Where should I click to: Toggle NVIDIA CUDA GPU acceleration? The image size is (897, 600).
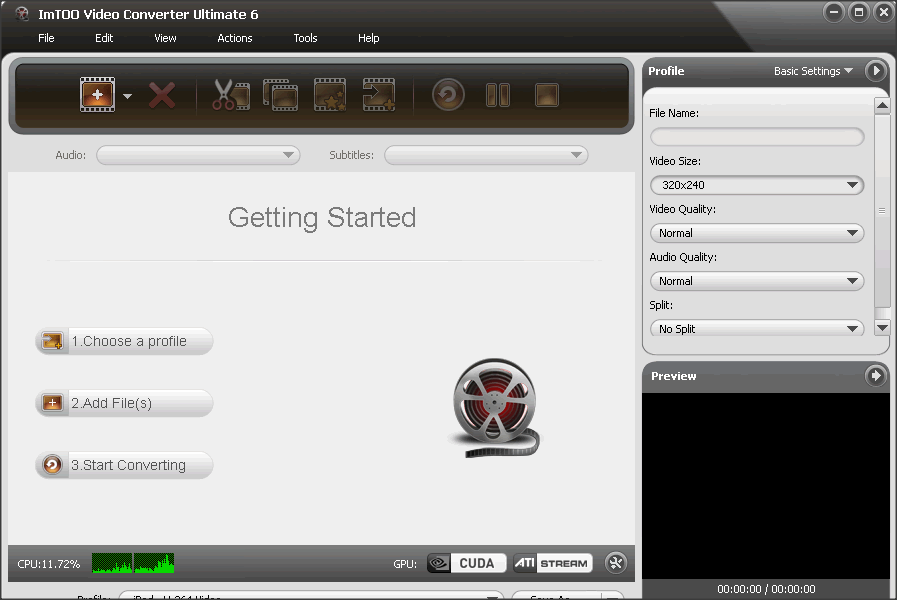(x=466, y=563)
